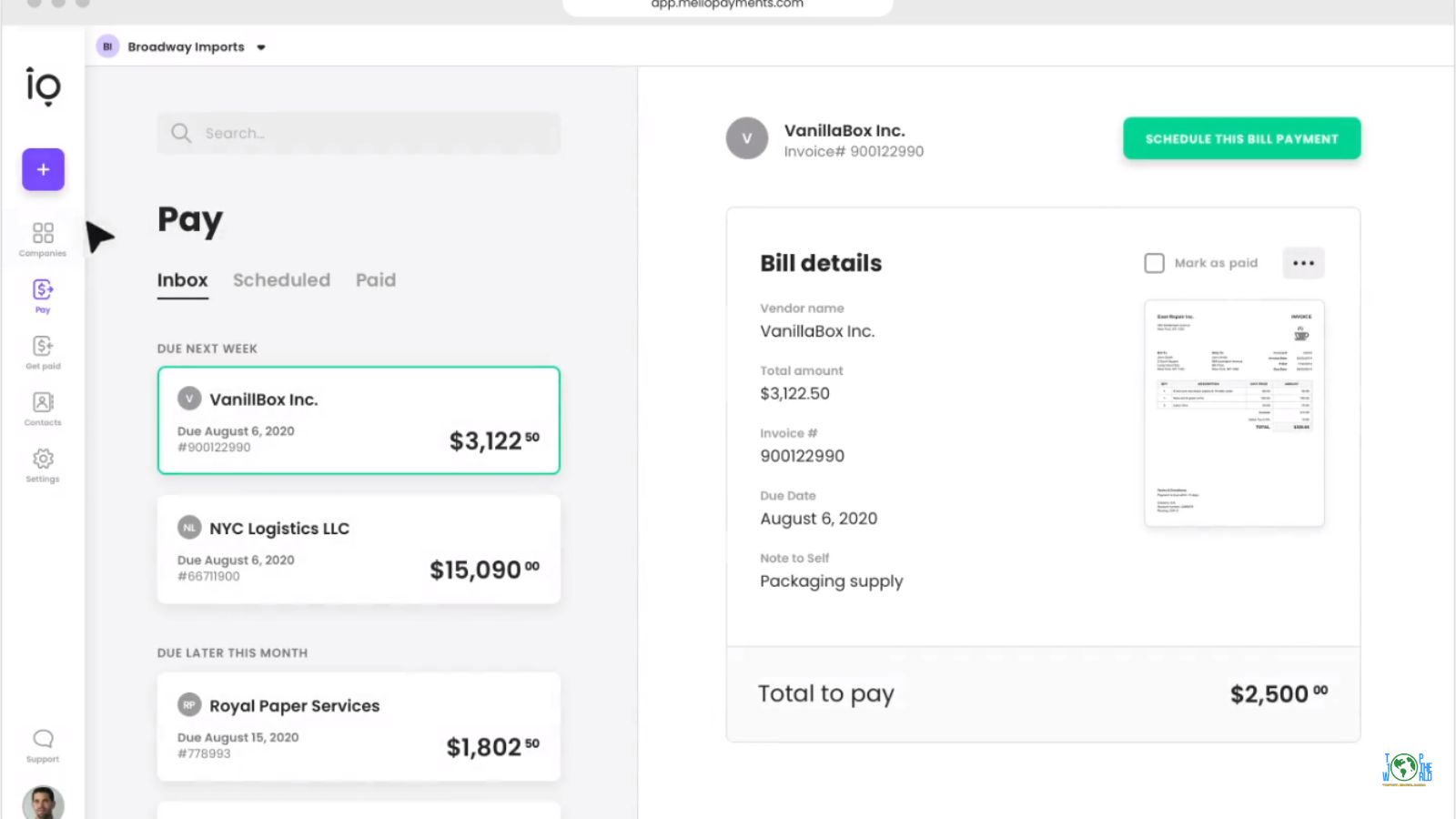Select the Royal Paper Services bill card
Screen dimensions: 1456x819
pos(359,726)
